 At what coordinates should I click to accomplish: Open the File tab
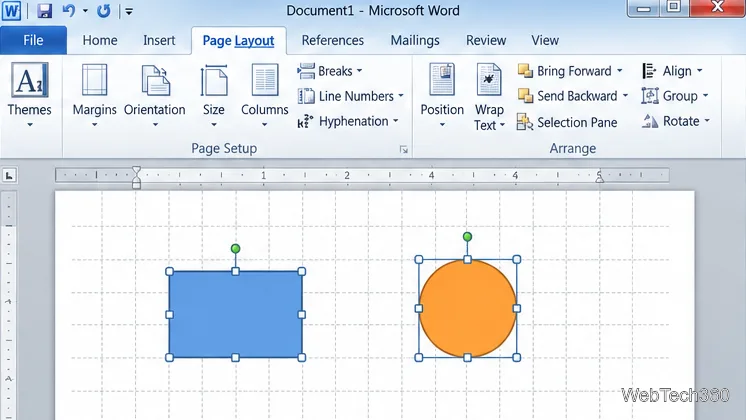tap(33, 40)
